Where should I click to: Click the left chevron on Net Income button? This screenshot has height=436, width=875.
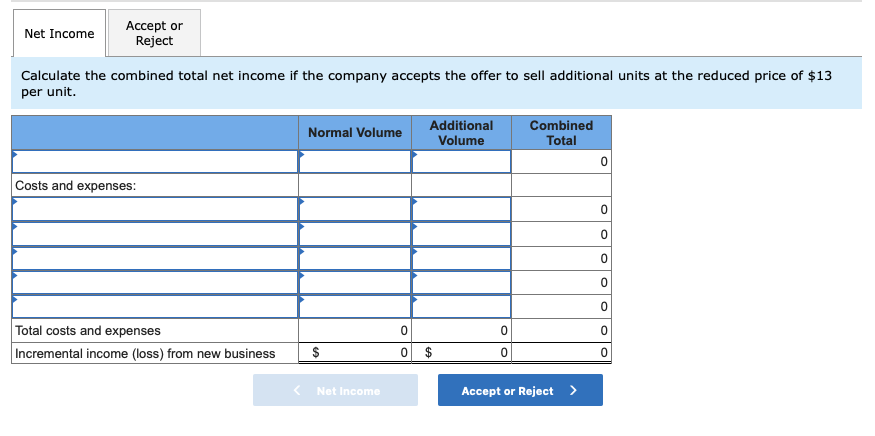pos(297,390)
